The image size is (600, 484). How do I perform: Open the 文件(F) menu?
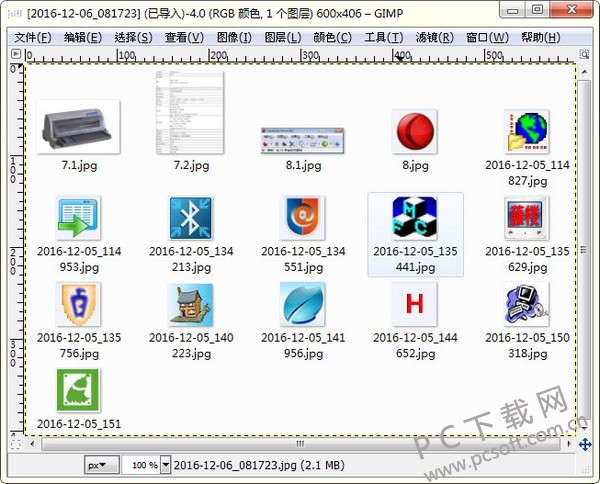pos(33,37)
